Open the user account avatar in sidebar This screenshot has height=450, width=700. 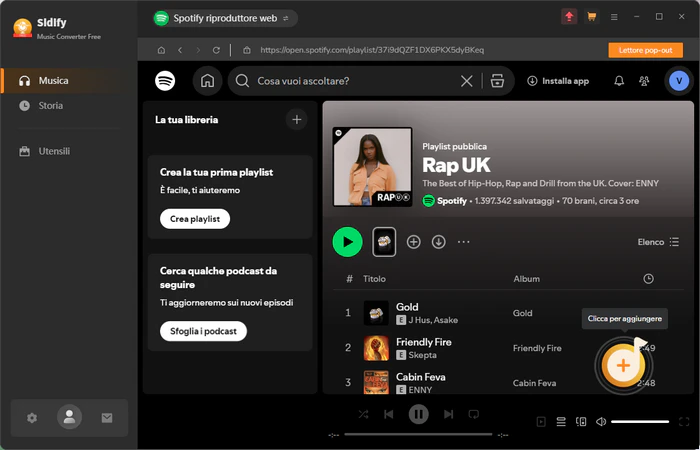tap(69, 417)
